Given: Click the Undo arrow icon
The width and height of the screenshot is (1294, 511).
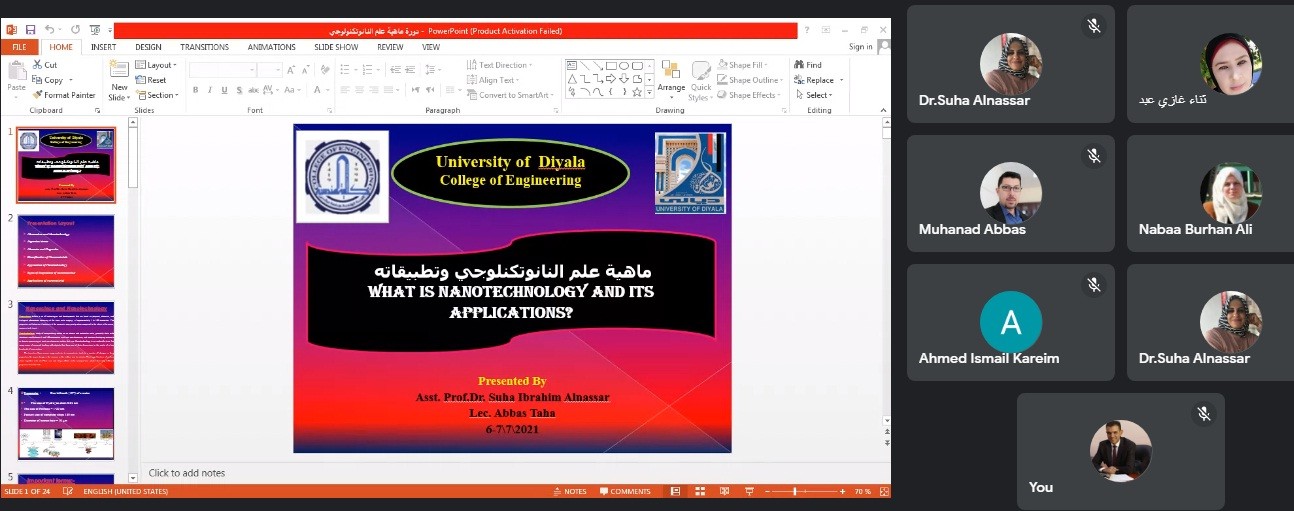Looking at the screenshot, I should click(49, 31).
